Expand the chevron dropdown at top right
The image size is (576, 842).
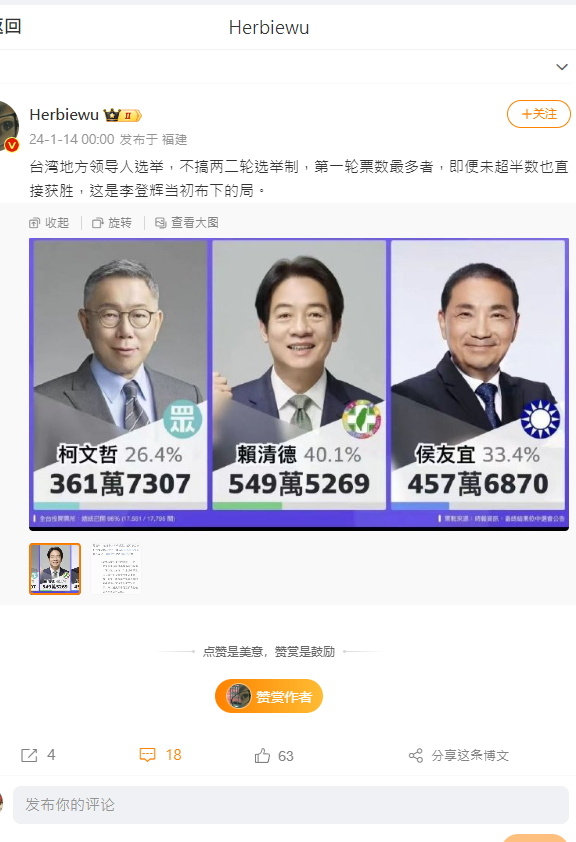(x=562, y=67)
